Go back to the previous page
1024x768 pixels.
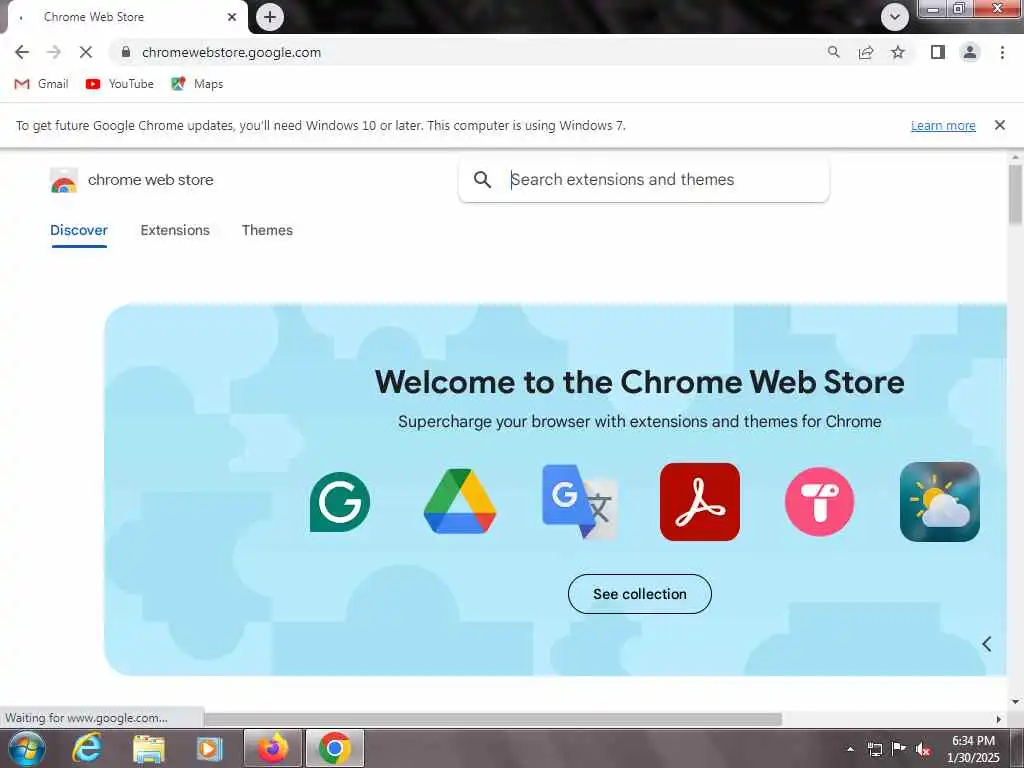point(22,52)
